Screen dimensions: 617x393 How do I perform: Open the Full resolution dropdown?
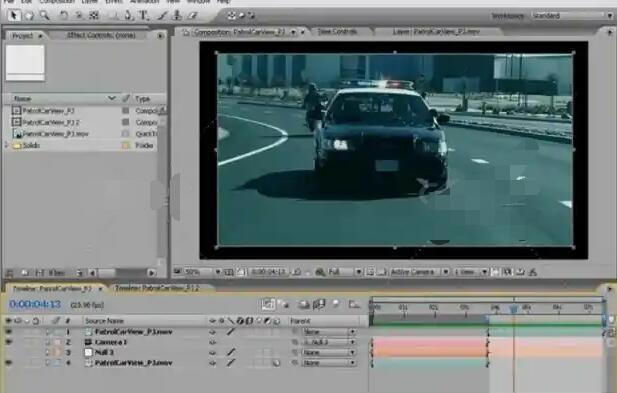(x=344, y=272)
